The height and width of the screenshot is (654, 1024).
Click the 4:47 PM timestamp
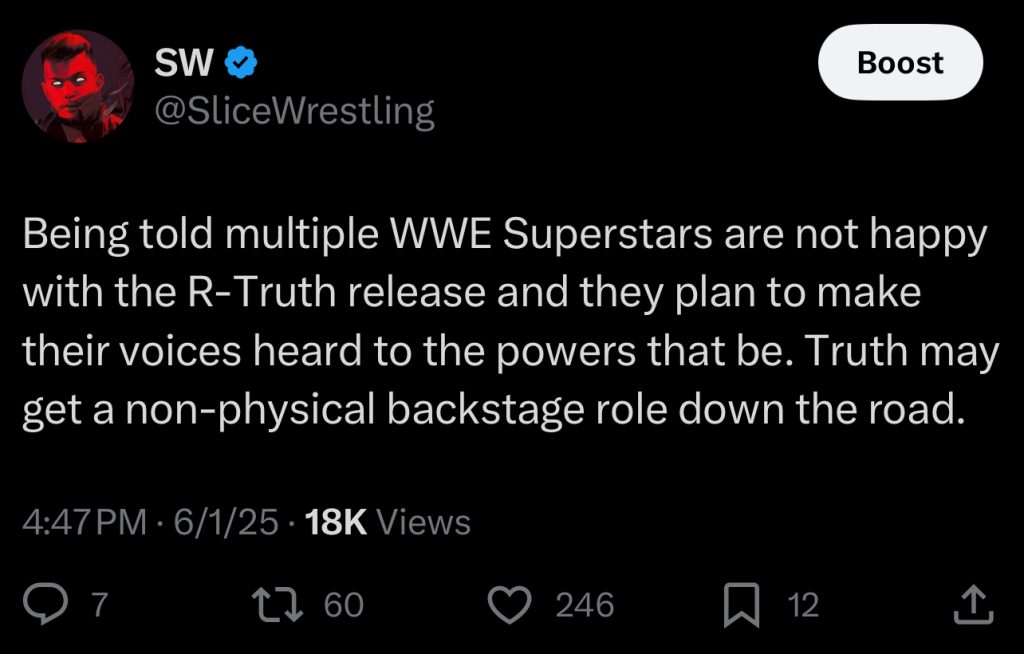tap(84, 522)
